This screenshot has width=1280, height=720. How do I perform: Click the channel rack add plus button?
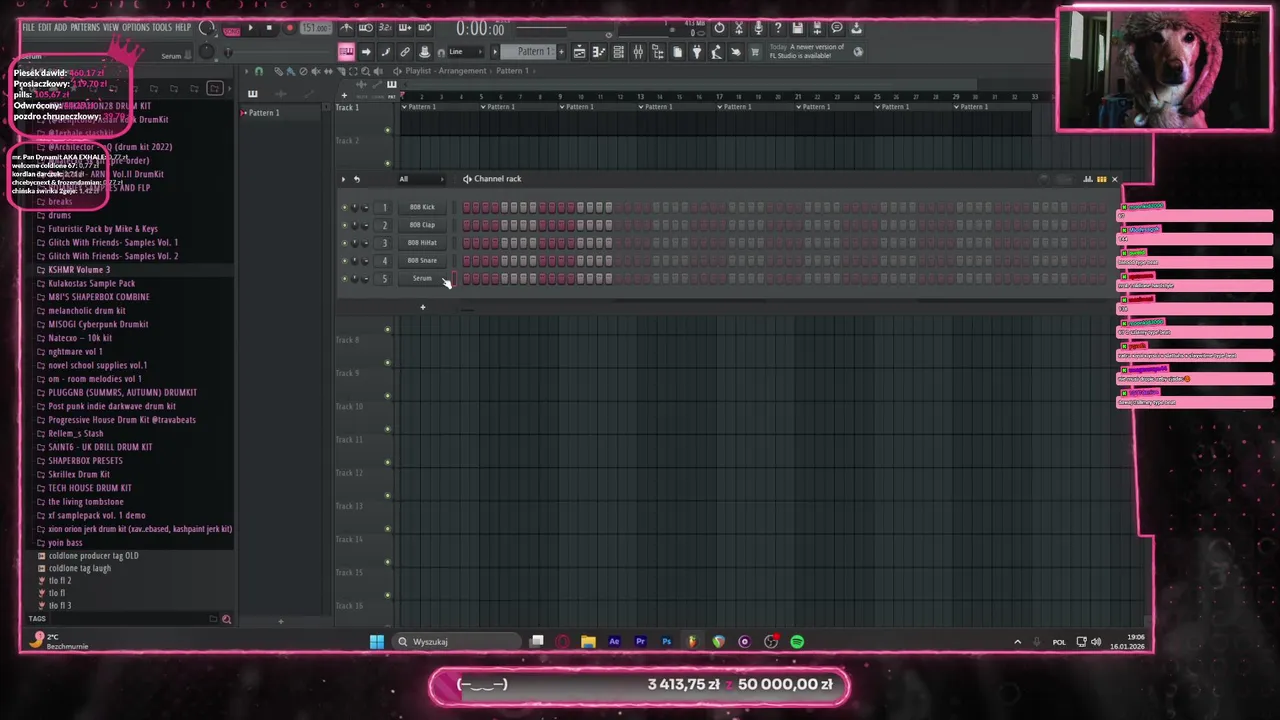(422, 307)
